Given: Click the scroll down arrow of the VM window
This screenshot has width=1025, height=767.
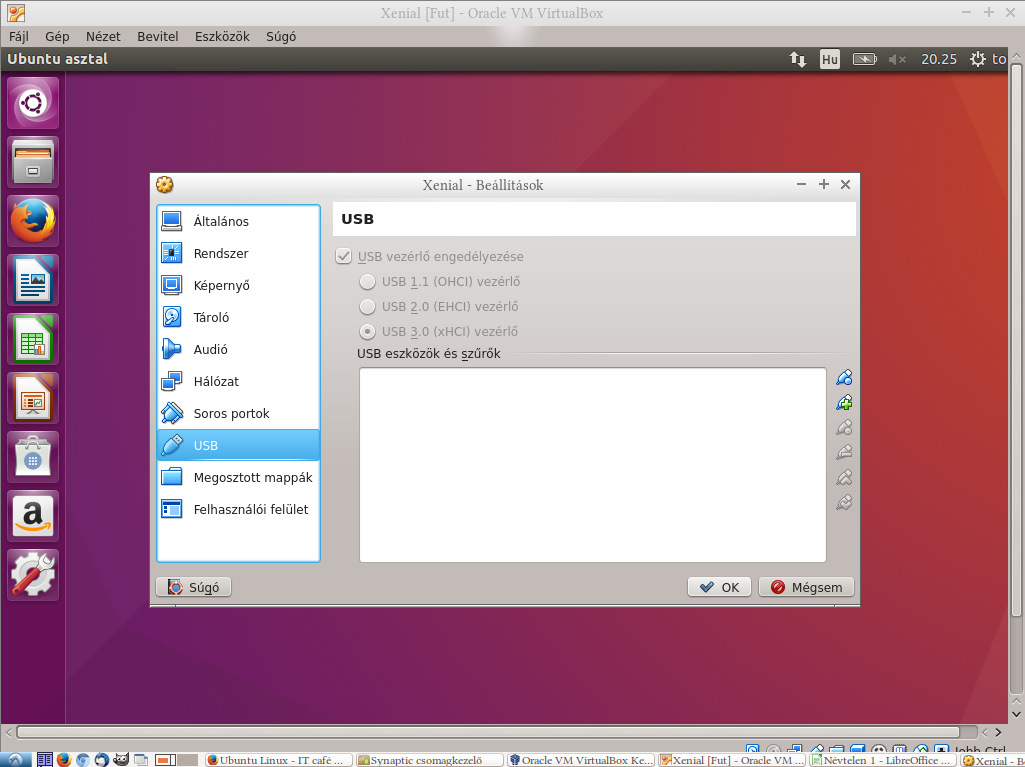Looking at the screenshot, I should (x=1017, y=715).
